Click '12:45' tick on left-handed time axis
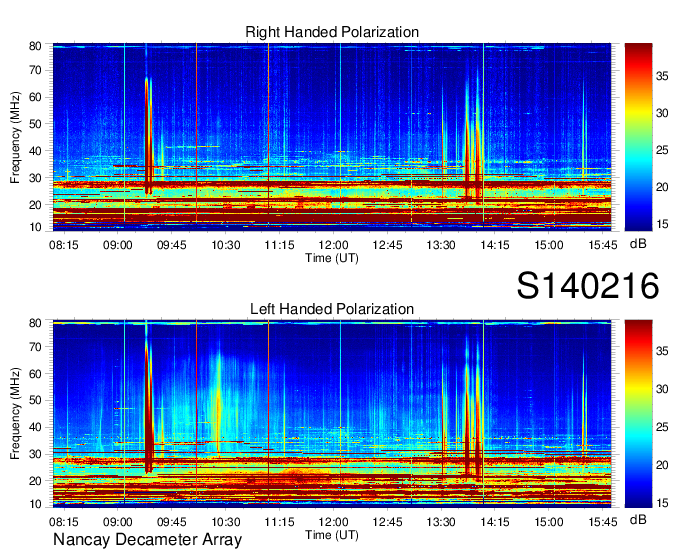This screenshot has height=552, width=680. [x=387, y=521]
